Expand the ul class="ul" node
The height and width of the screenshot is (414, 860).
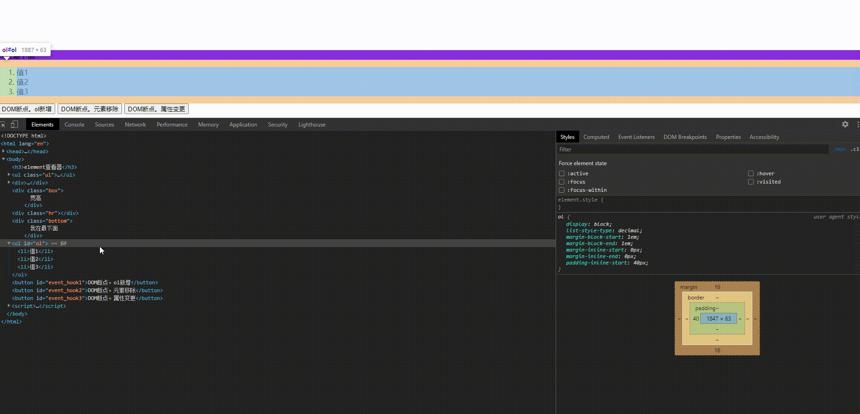coord(9,174)
